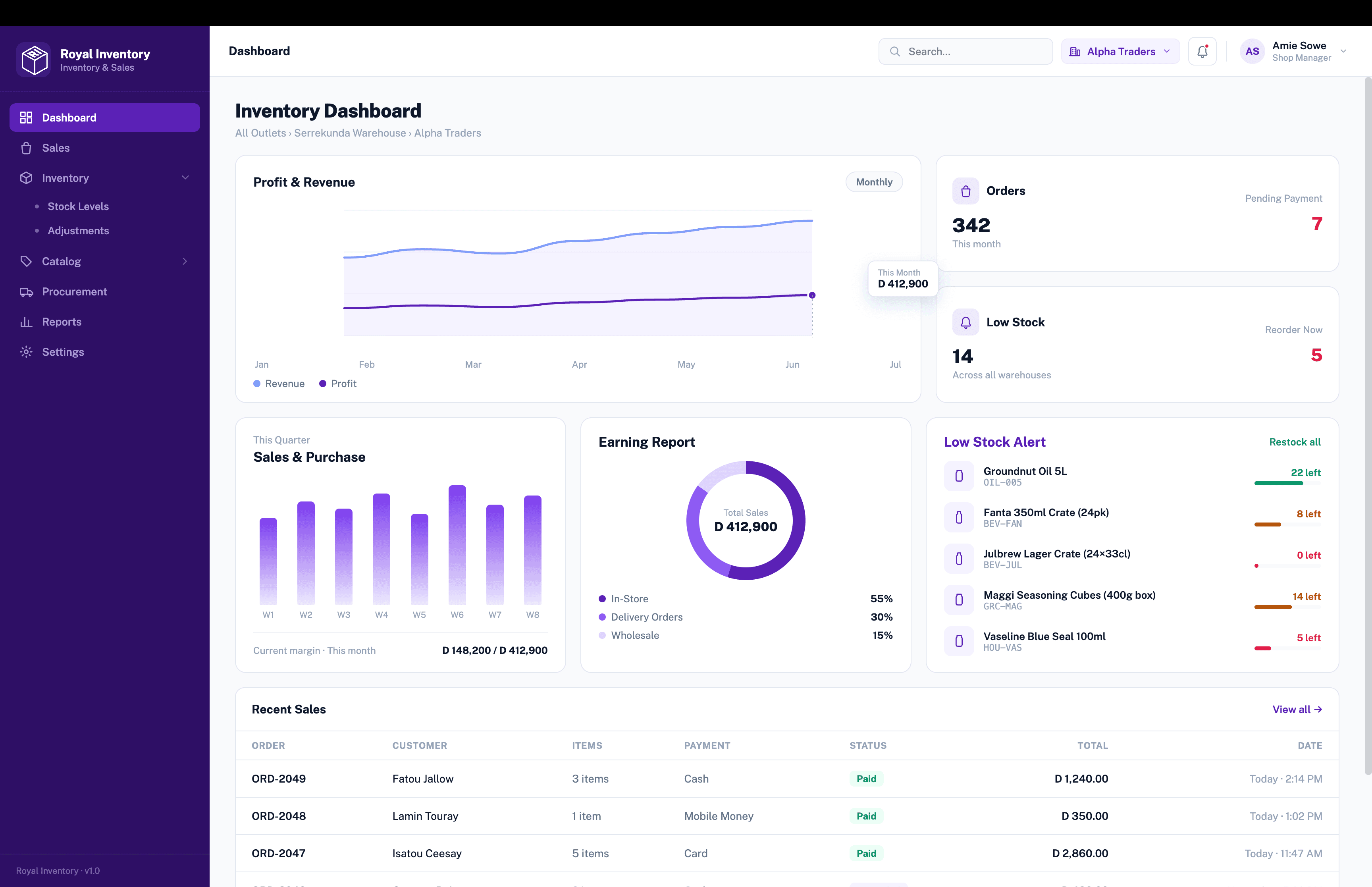Open the Sales menu item
Viewport: 1372px width, 887px height.
pos(105,148)
